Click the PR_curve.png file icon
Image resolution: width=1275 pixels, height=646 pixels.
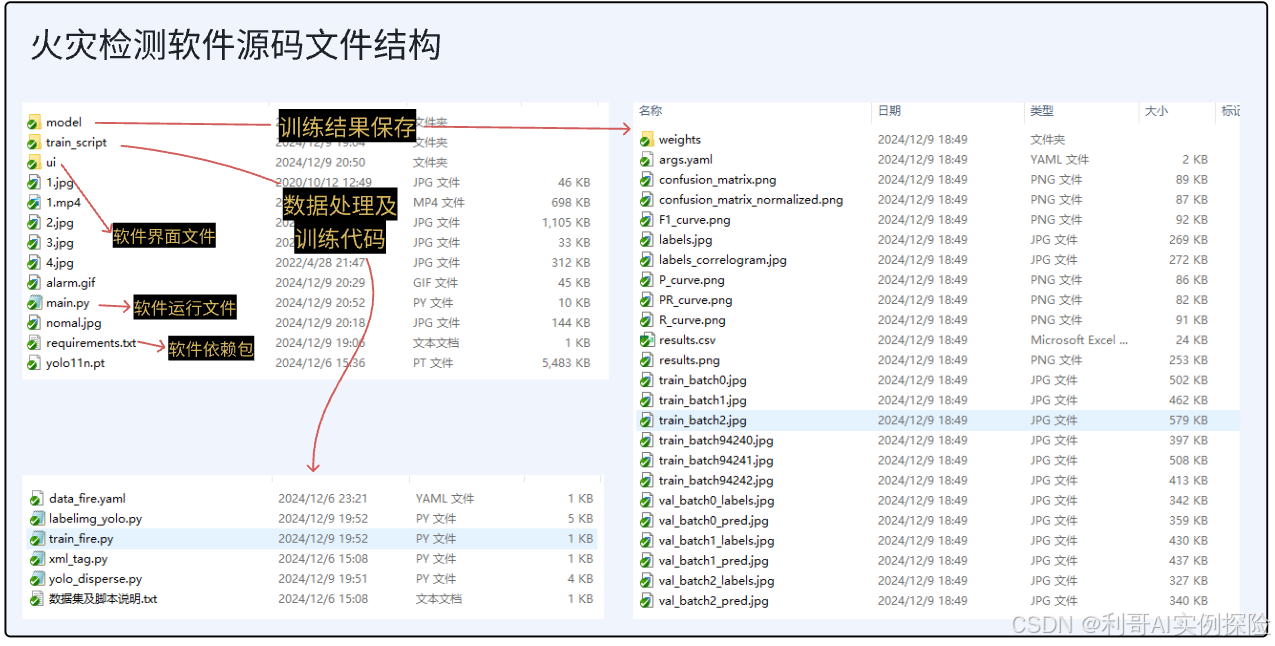pyautogui.click(x=646, y=300)
